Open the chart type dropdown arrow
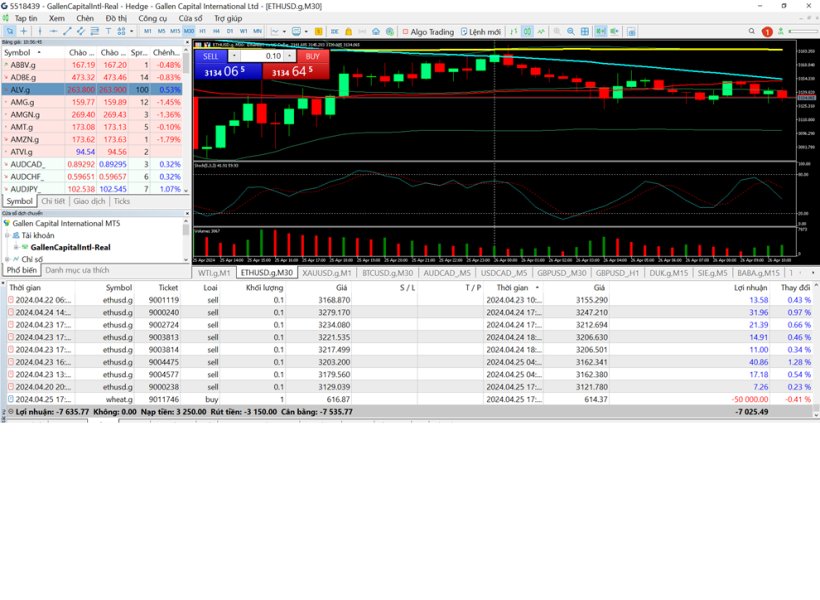Viewport: 820px width, 600px height. pos(284,31)
